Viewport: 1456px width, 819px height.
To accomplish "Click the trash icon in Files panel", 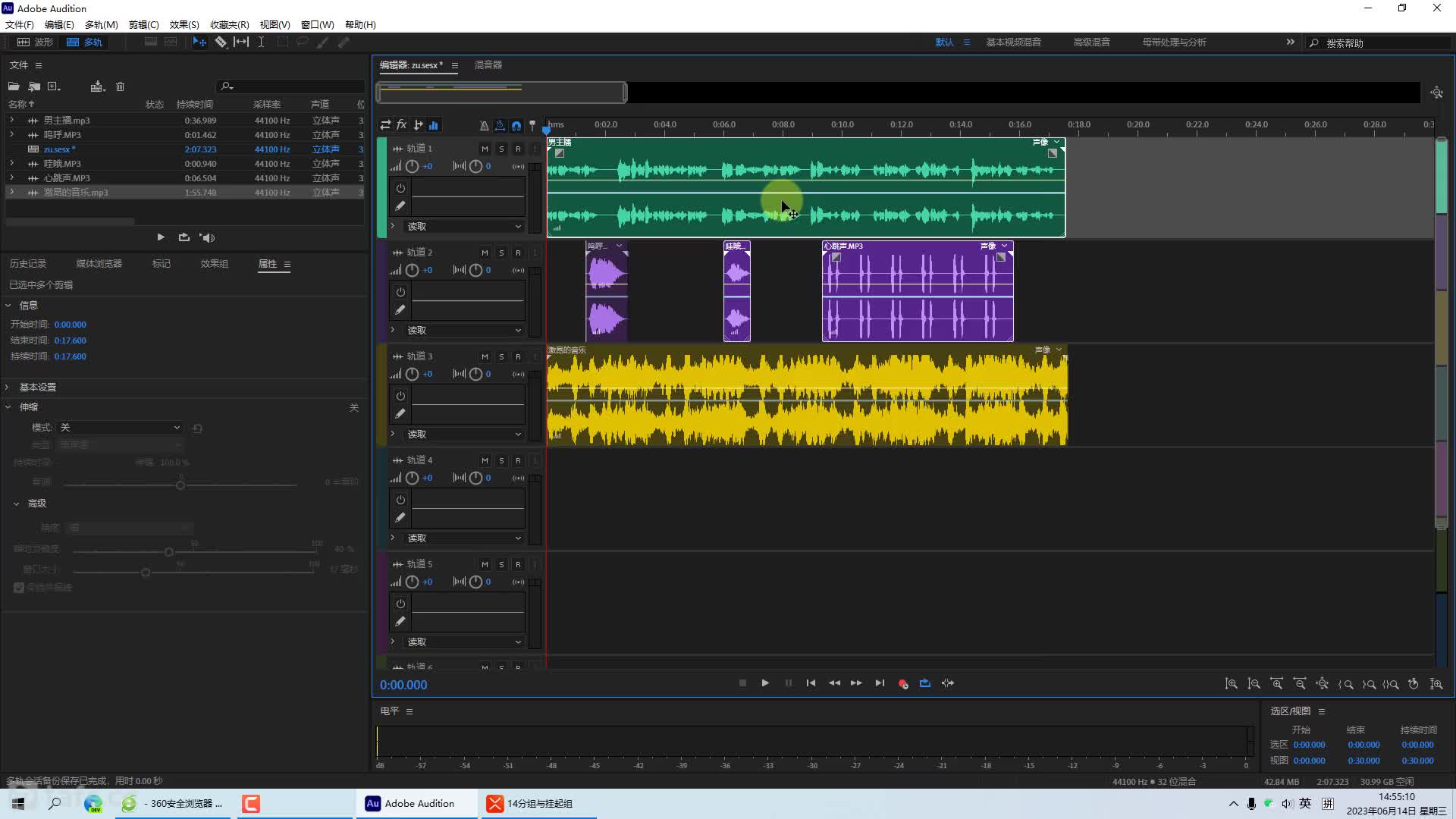I will [x=120, y=86].
